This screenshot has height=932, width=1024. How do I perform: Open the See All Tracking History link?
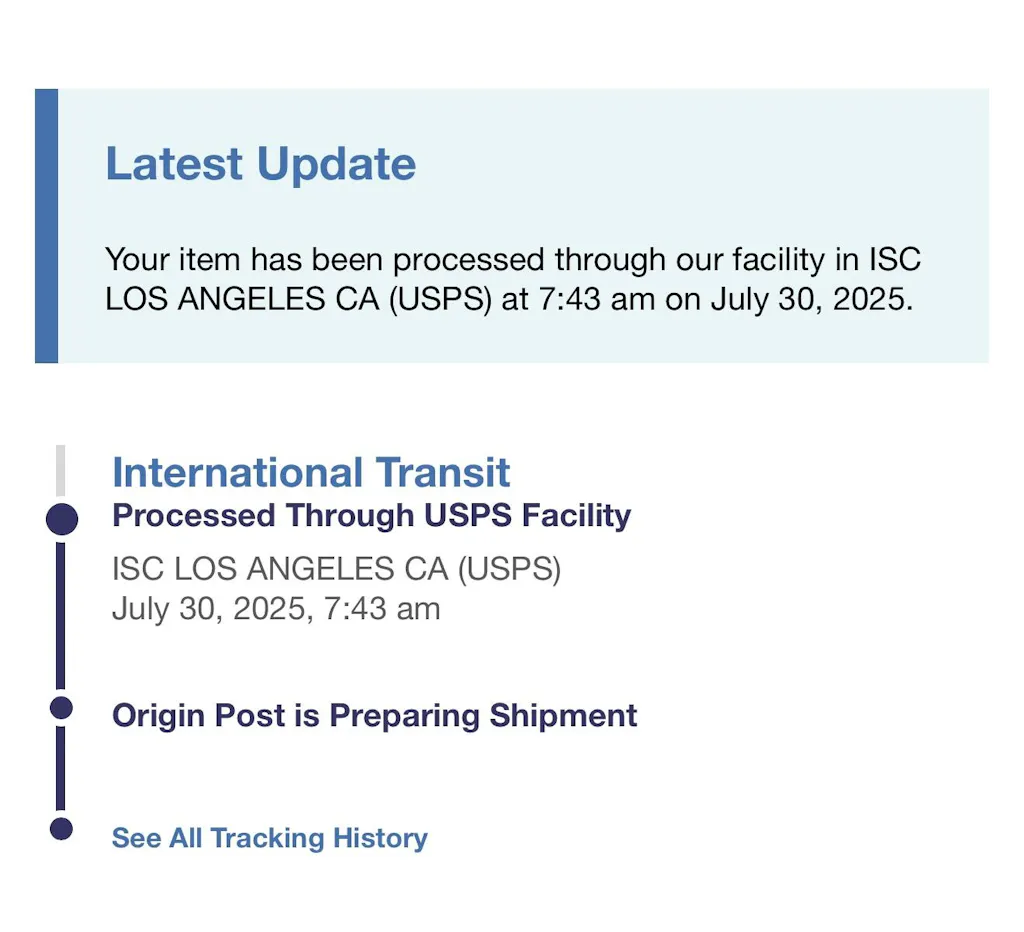[269, 838]
